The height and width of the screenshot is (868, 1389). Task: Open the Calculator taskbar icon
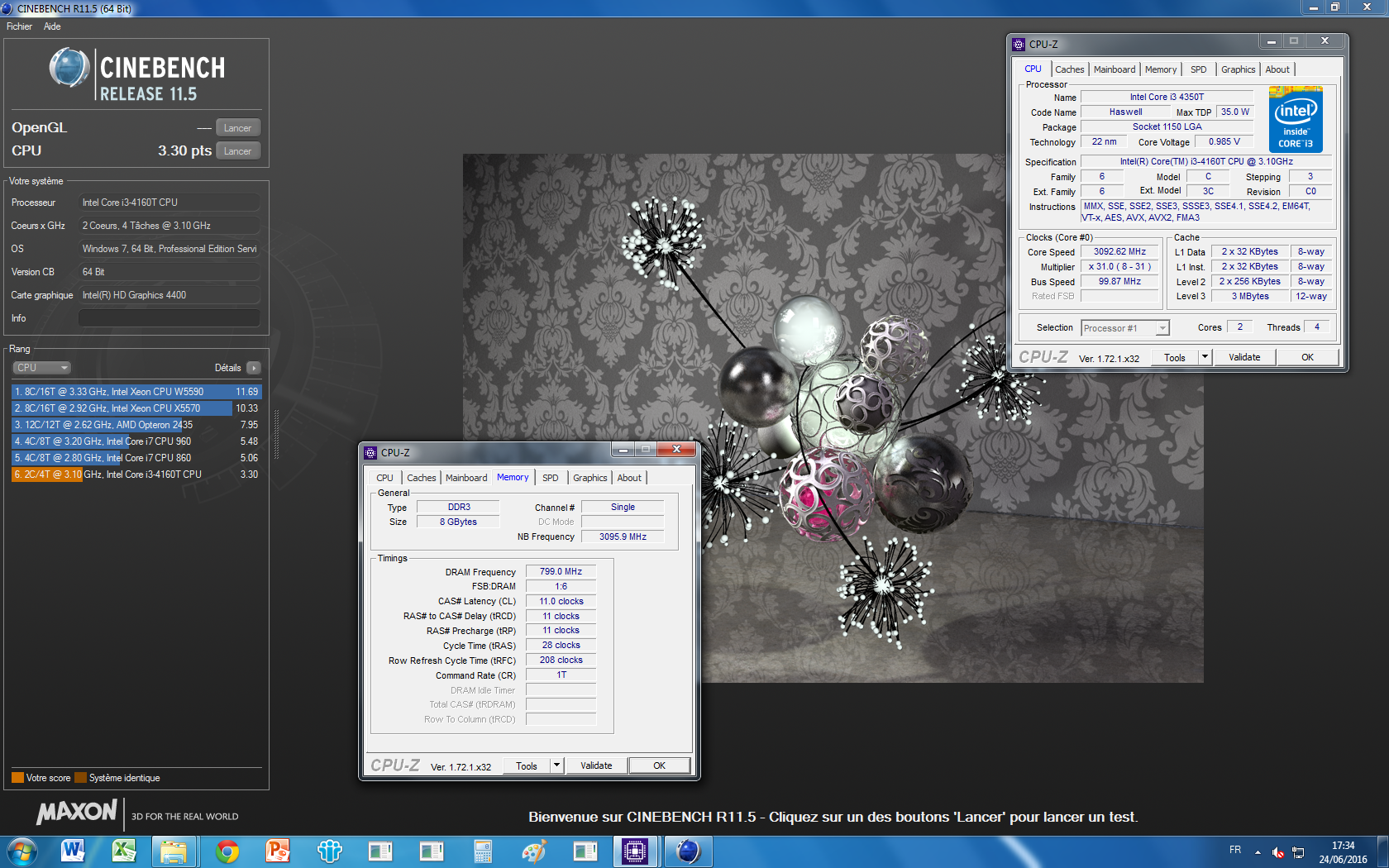[x=483, y=851]
